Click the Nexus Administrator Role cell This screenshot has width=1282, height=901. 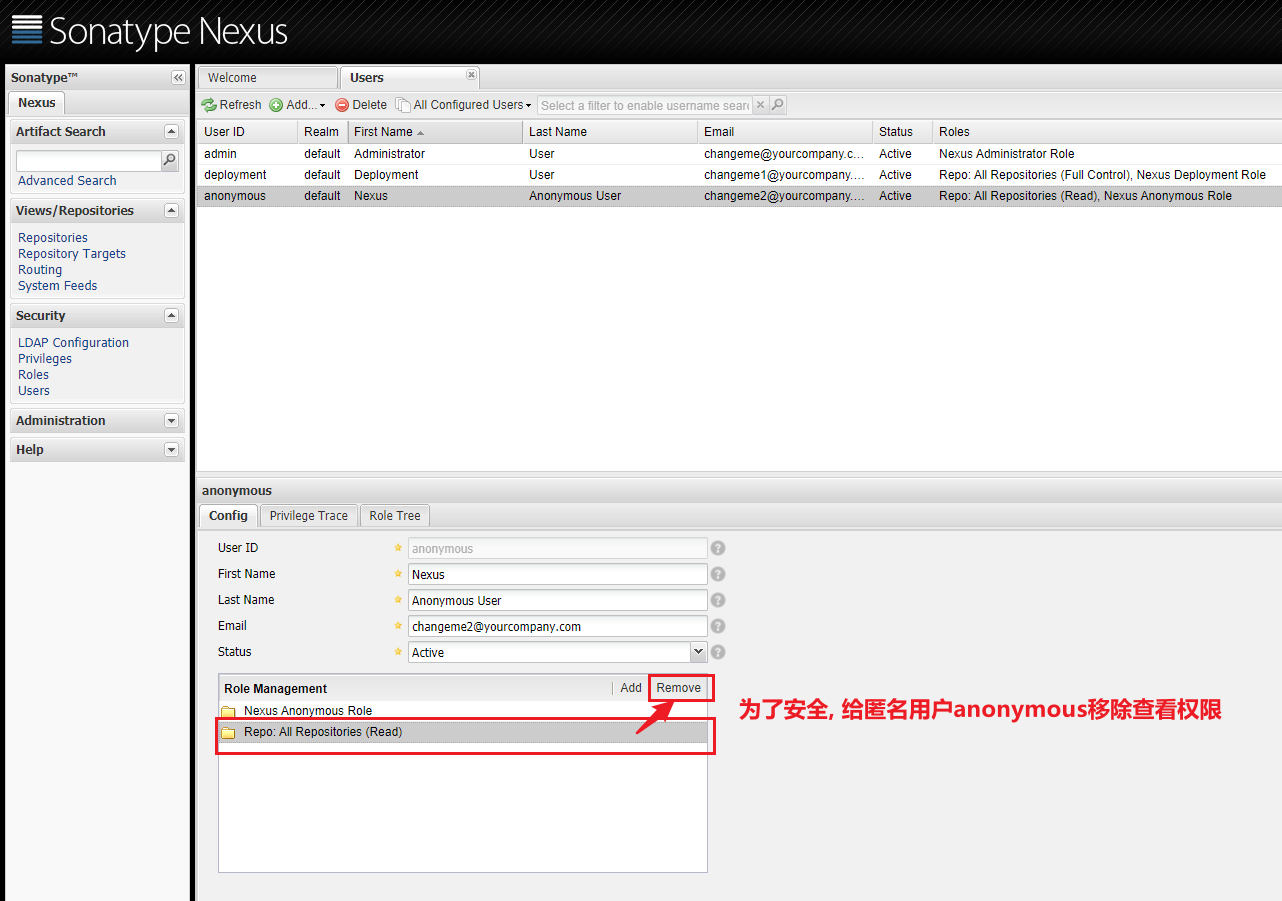pyautogui.click(x=1007, y=154)
